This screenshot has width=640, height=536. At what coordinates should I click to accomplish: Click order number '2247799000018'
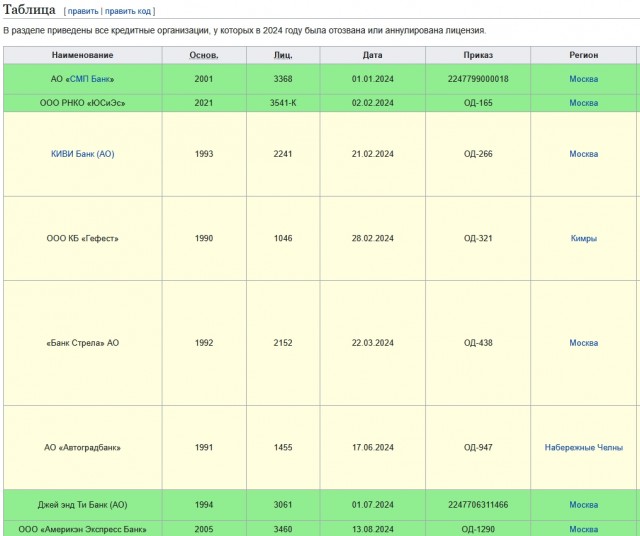point(478,79)
